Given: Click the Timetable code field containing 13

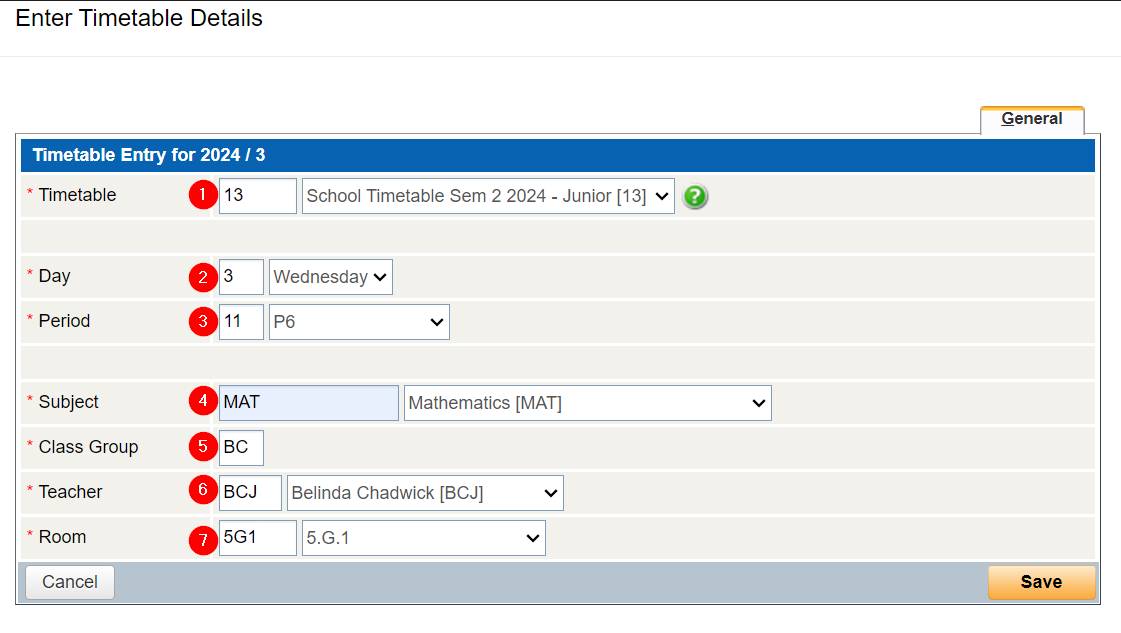Looking at the screenshot, I should click(257, 196).
